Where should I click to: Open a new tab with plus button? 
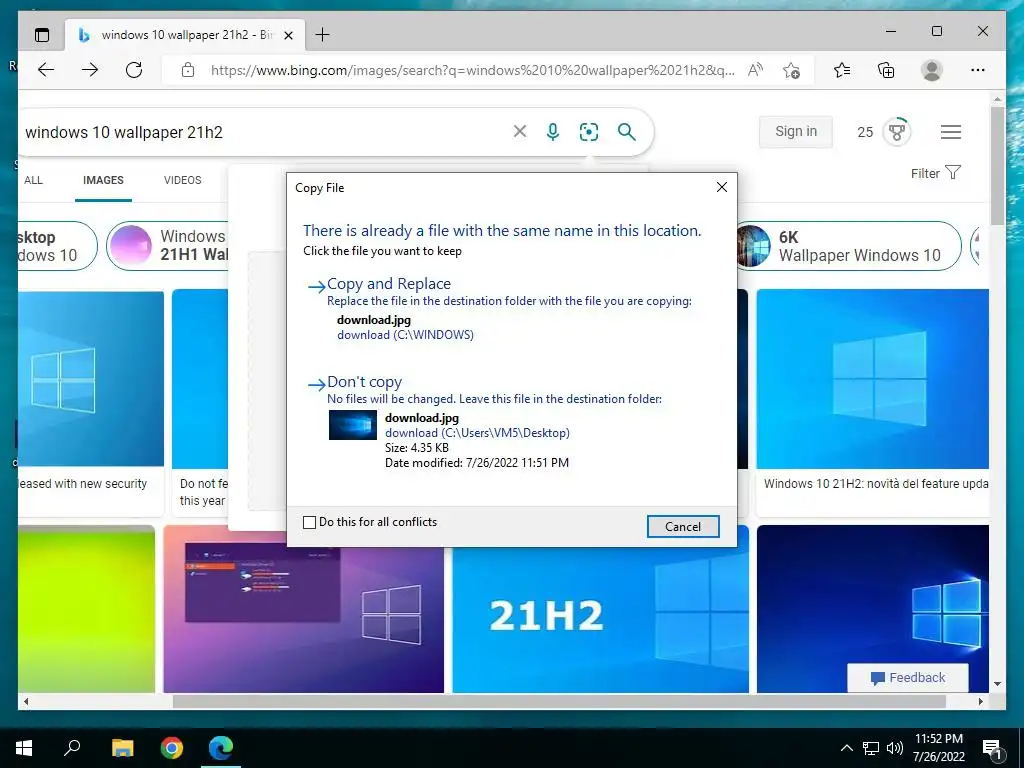point(323,35)
